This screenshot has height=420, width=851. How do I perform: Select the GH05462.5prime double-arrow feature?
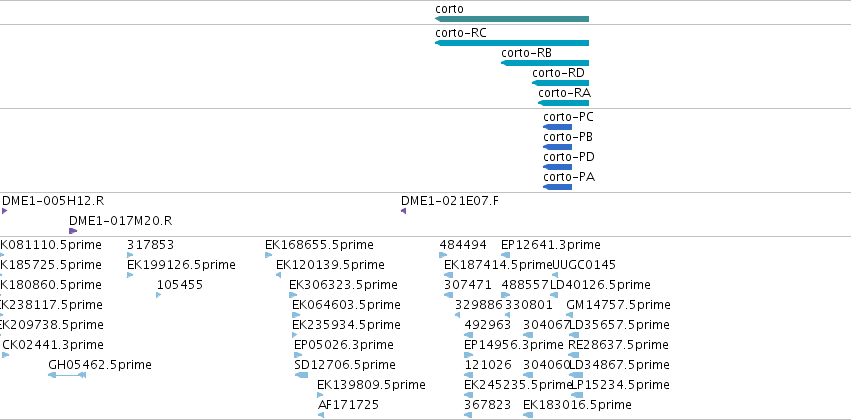point(67,375)
